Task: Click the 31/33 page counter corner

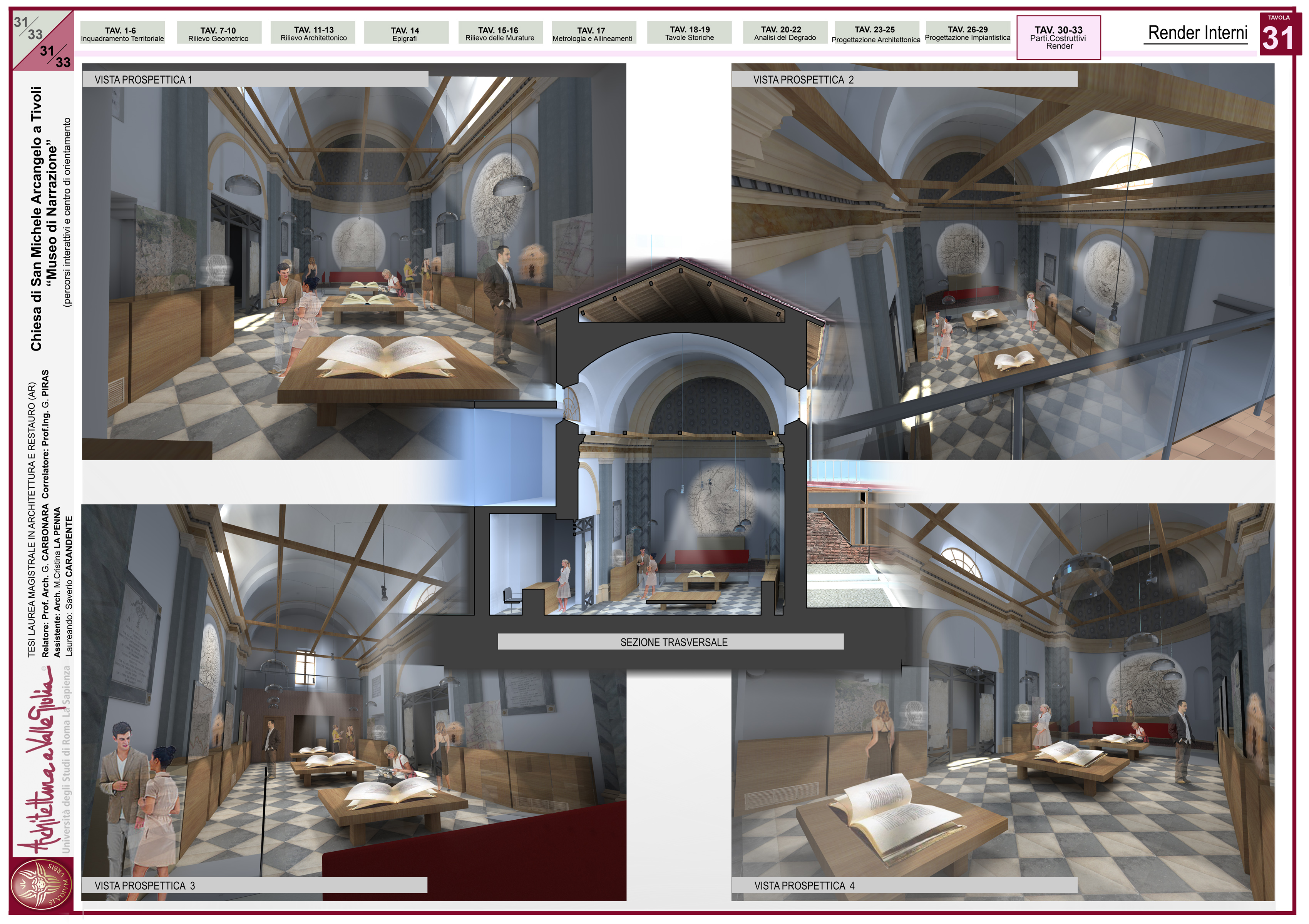Action: pos(44,40)
